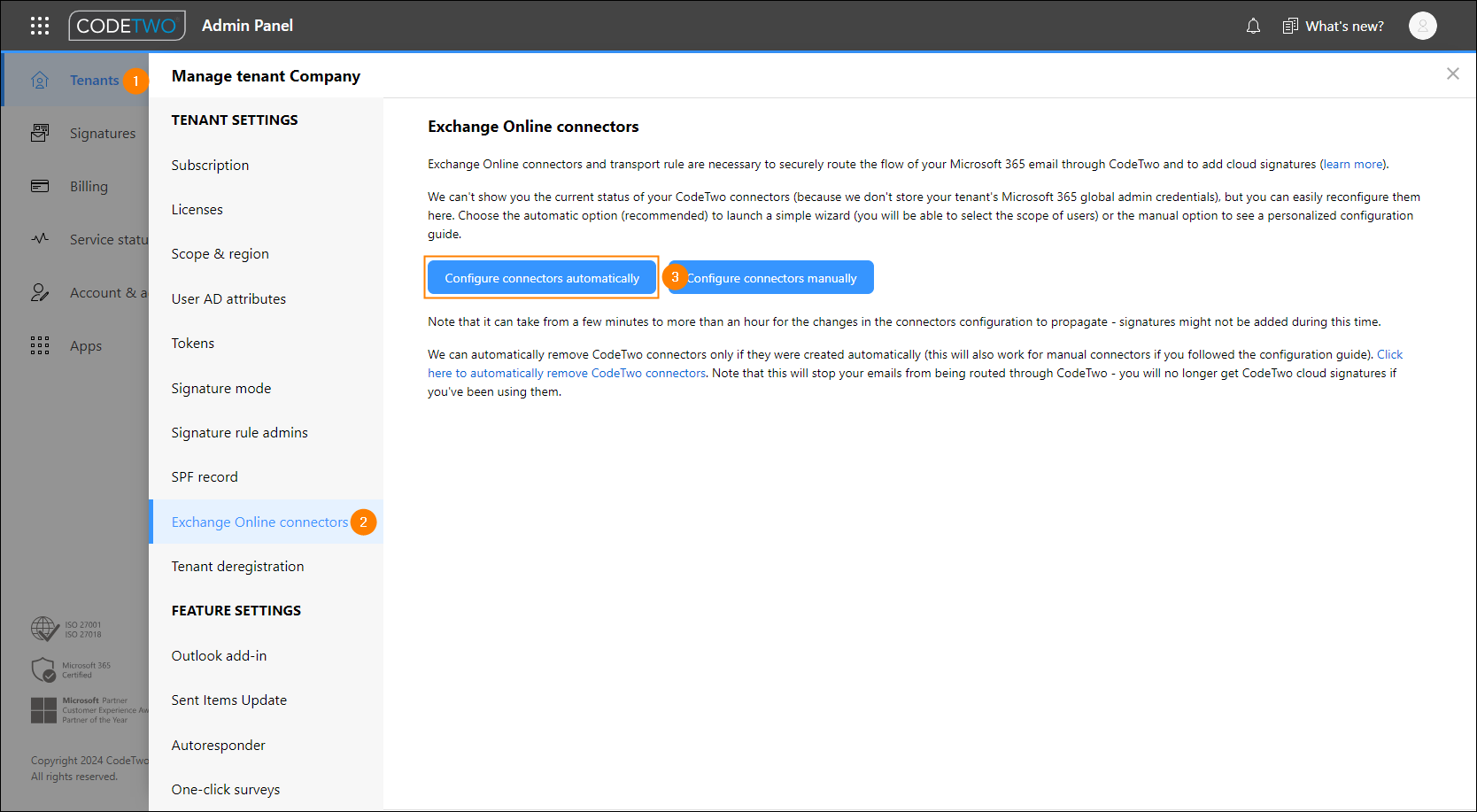Open Autoresponder settings

(x=218, y=746)
